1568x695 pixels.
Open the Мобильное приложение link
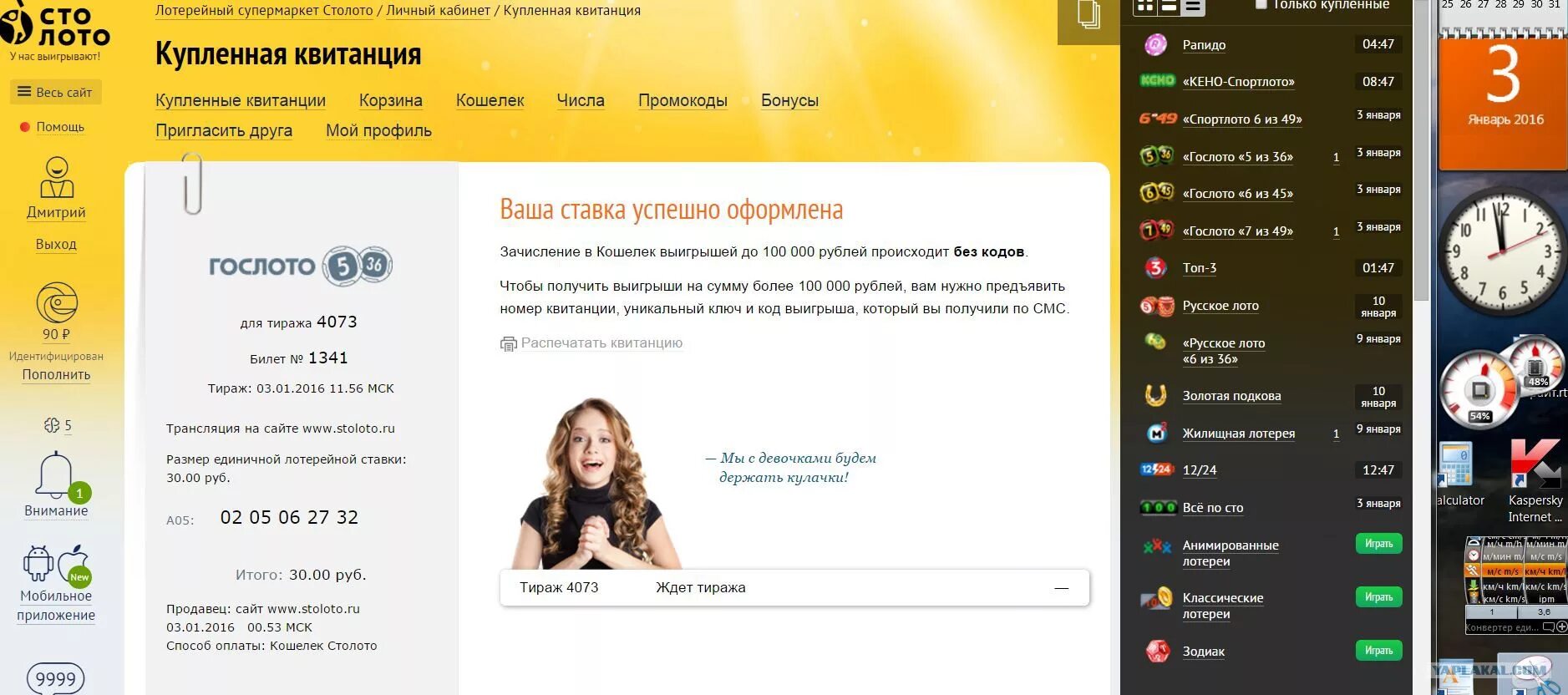click(56, 606)
